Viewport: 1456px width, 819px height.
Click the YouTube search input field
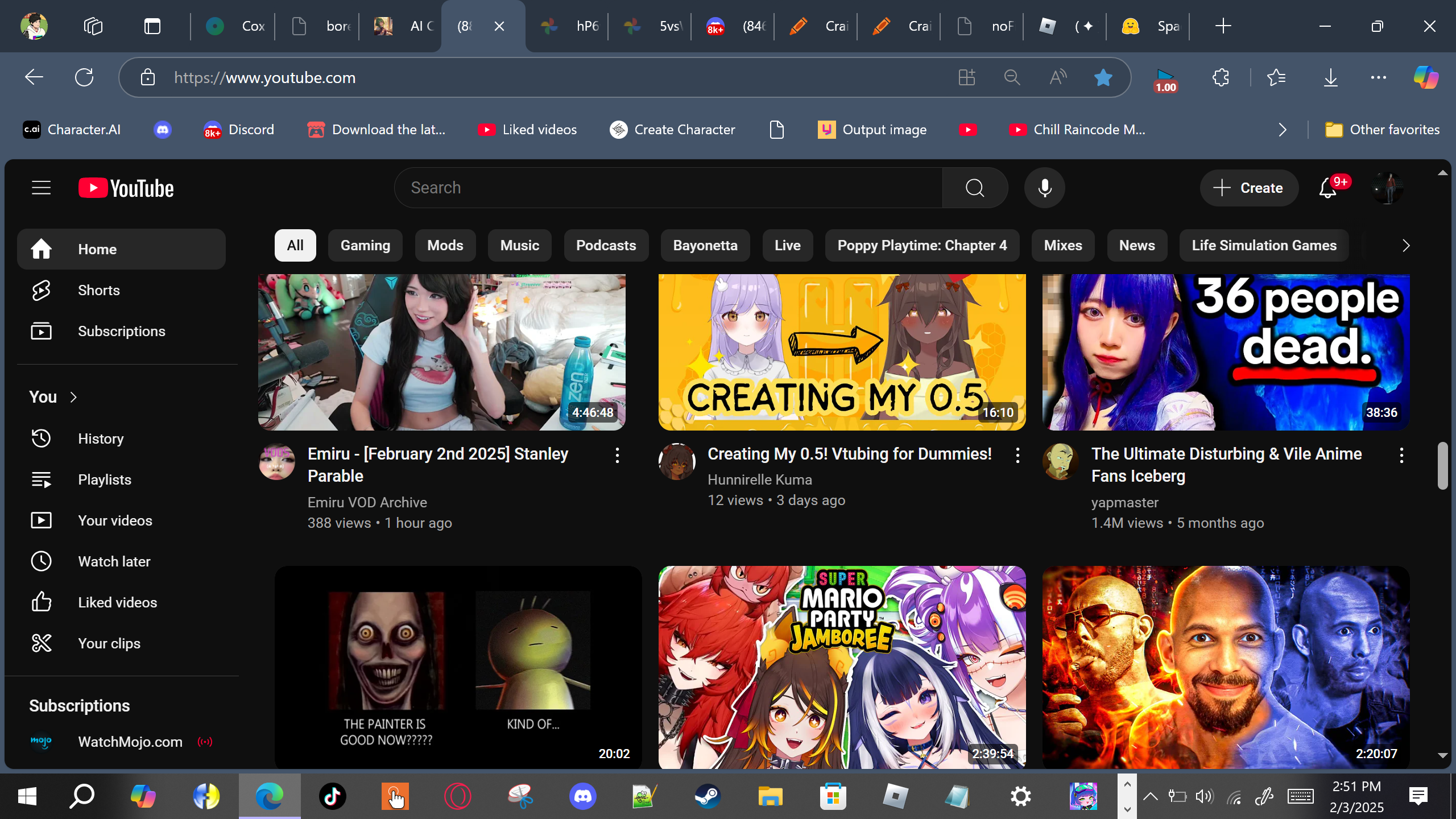[x=668, y=188]
